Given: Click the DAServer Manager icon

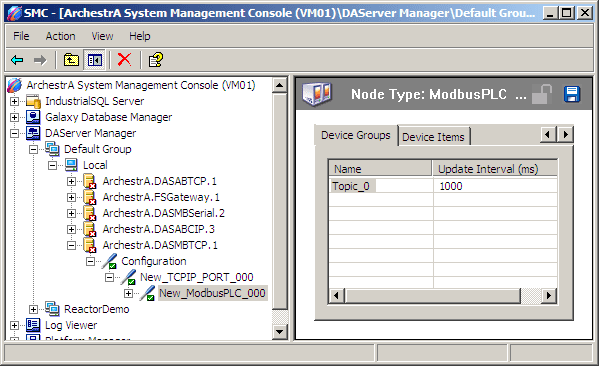Looking at the screenshot, I should [x=33, y=133].
